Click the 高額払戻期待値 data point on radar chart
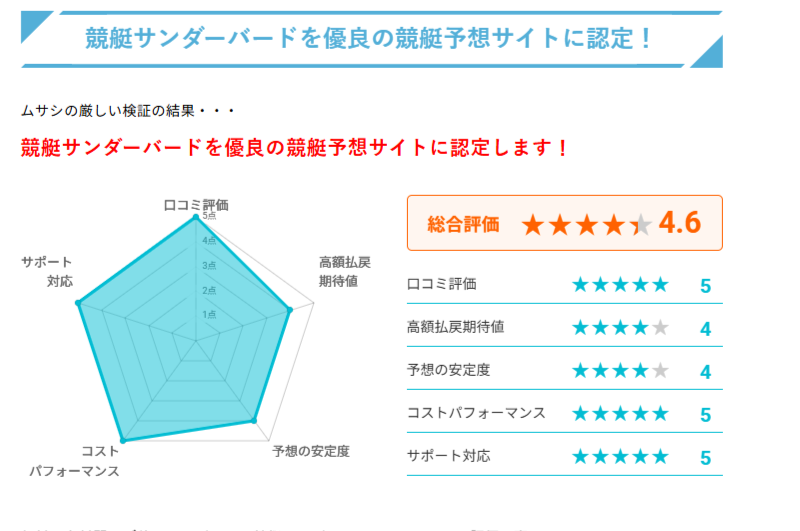 point(290,310)
